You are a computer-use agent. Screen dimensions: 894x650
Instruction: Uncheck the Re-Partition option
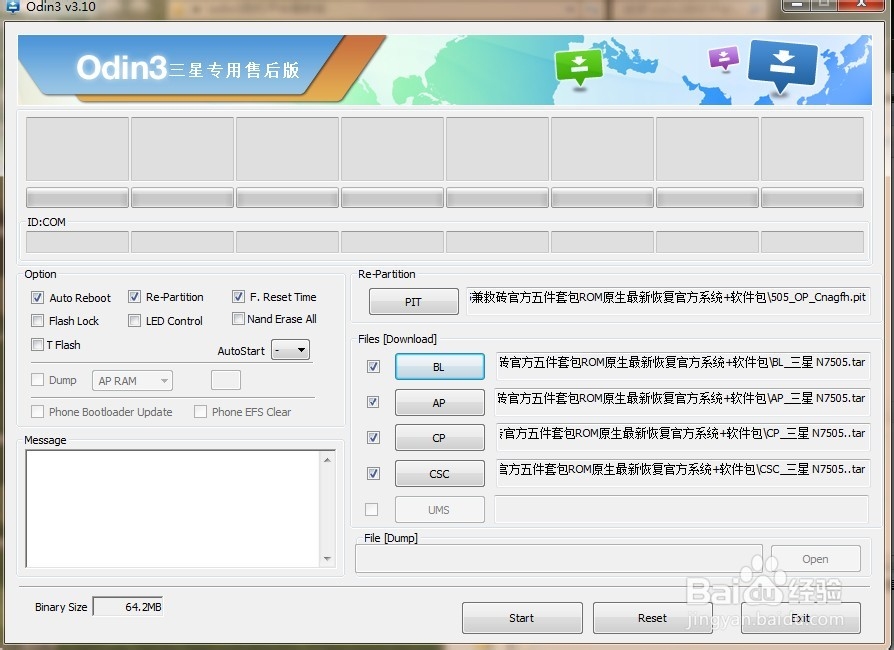click(133, 297)
